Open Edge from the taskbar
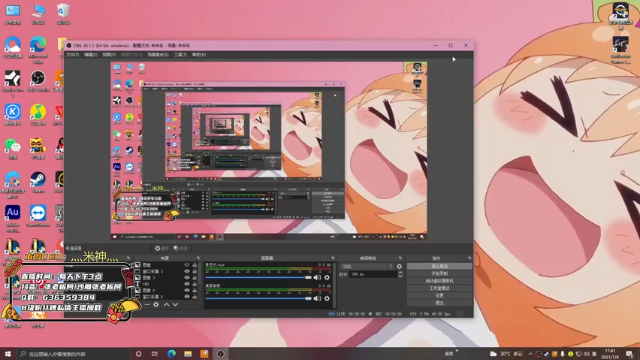Viewport: 640px width, 360px height. click(171, 353)
